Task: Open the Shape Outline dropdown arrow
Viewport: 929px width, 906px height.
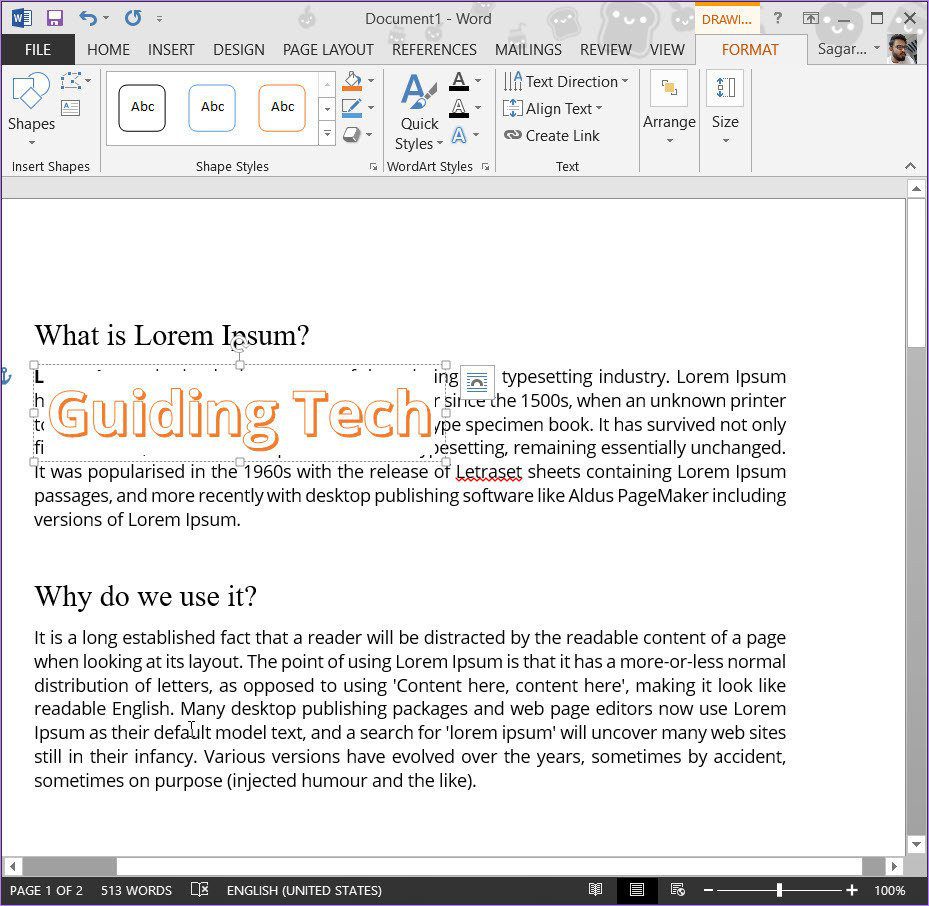Action: [371, 108]
